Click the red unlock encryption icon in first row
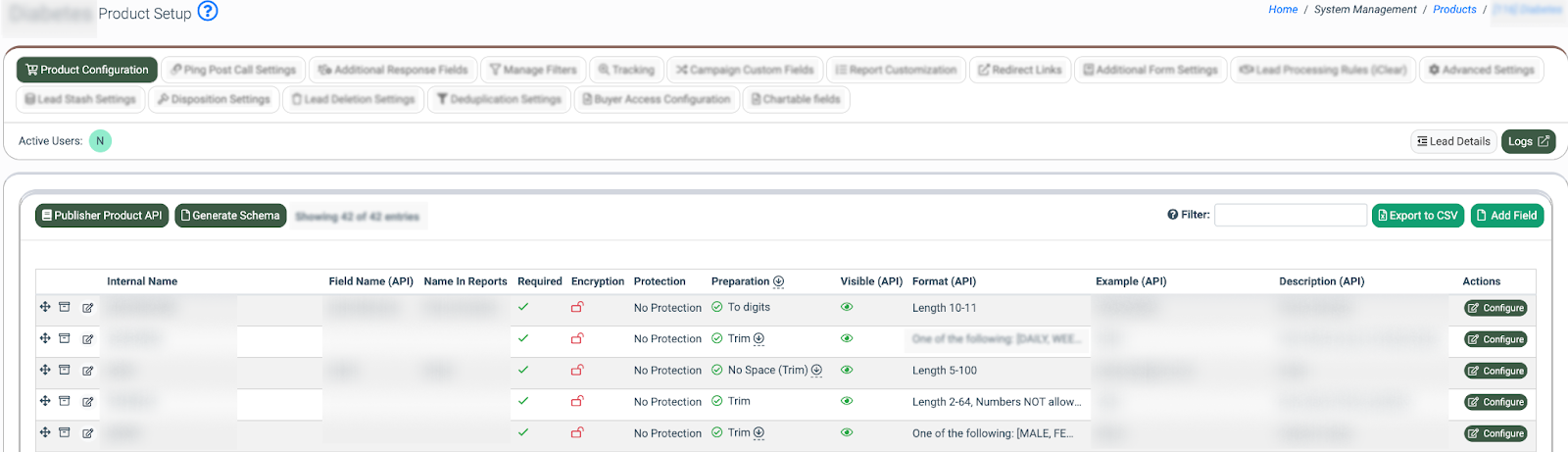The height and width of the screenshot is (452, 1568). point(577,307)
